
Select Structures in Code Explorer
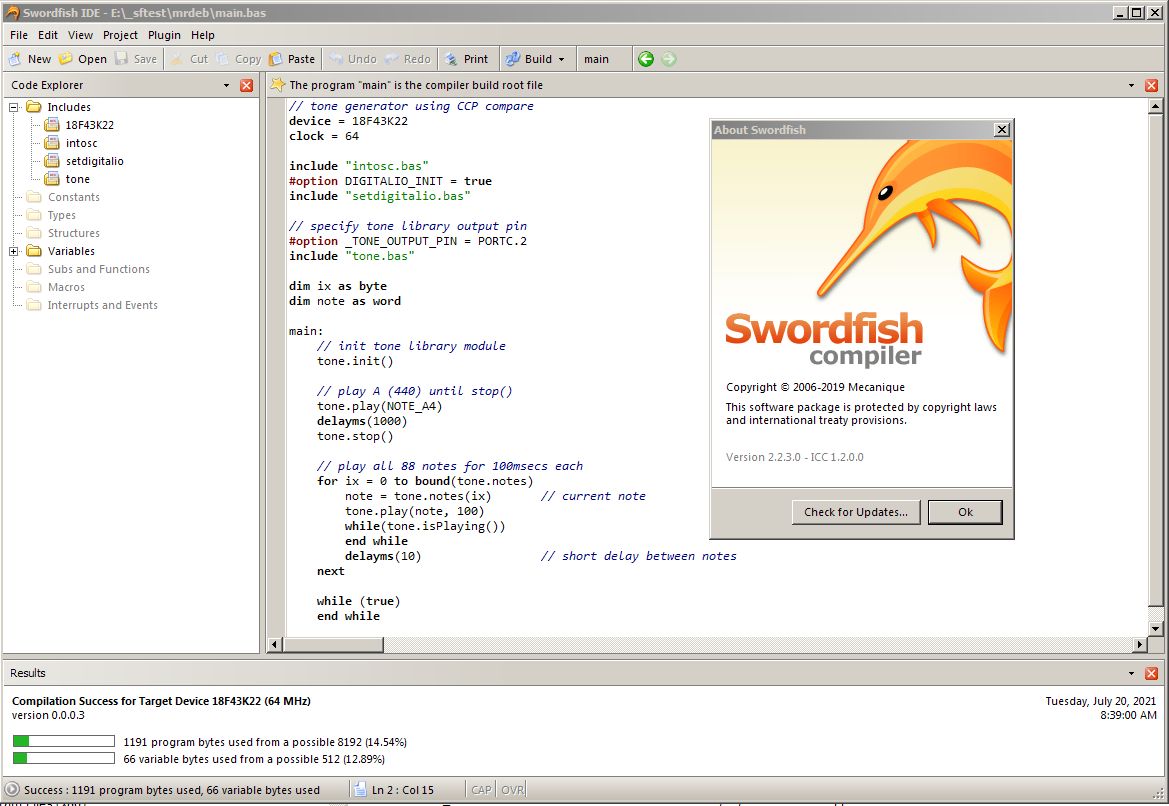pyautogui.click(x=74, y=233)
